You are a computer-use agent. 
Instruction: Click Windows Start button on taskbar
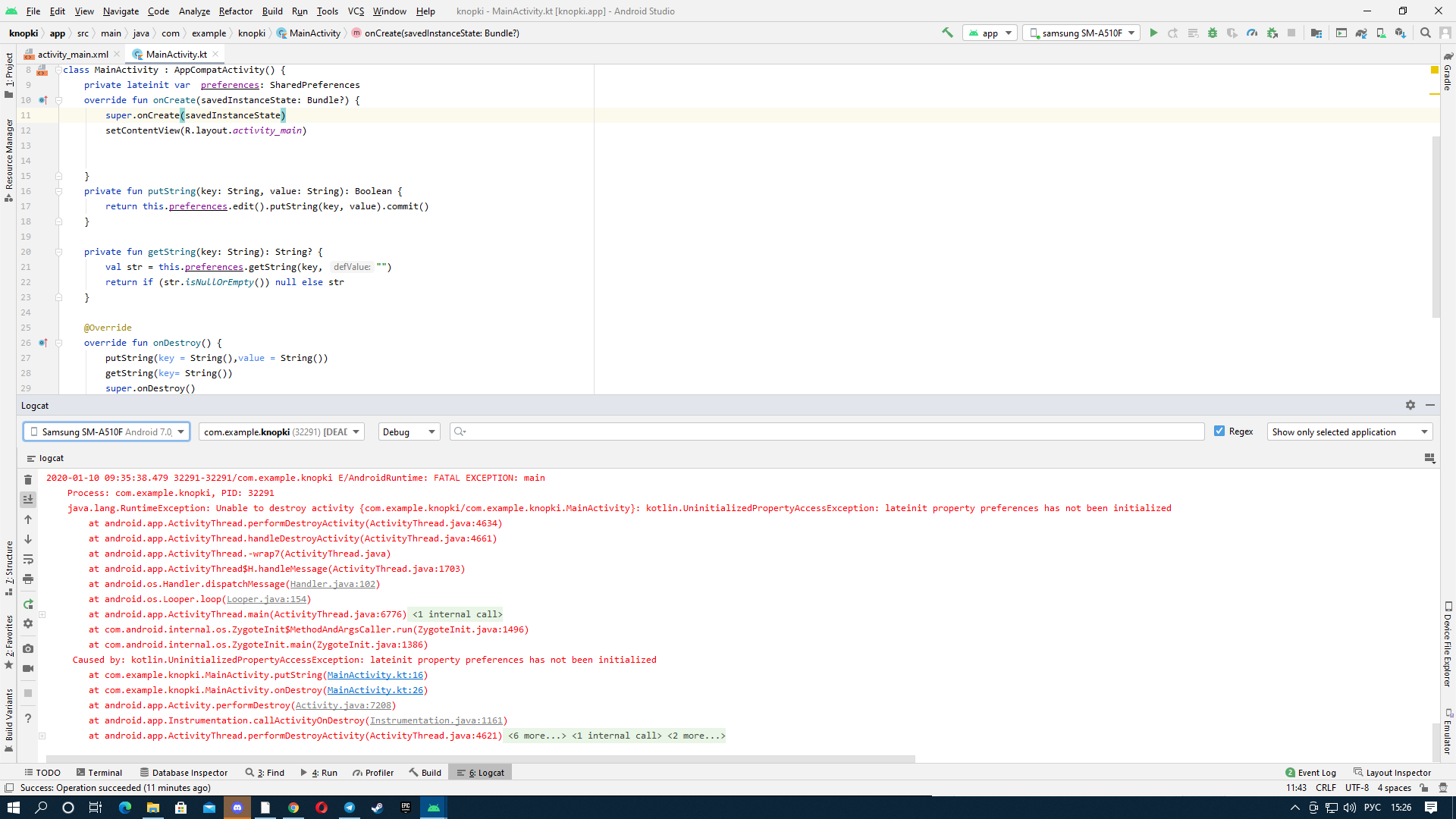pos(13,808)
